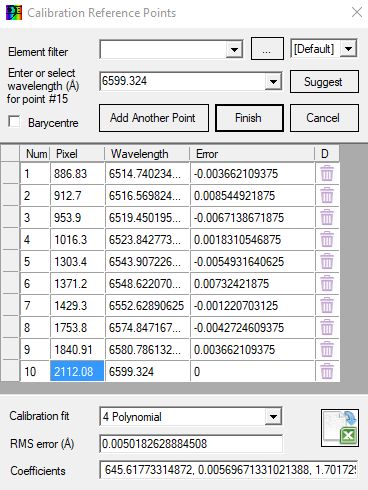
Task: Delete row 8 via trash icon
Action: [327, 327]
